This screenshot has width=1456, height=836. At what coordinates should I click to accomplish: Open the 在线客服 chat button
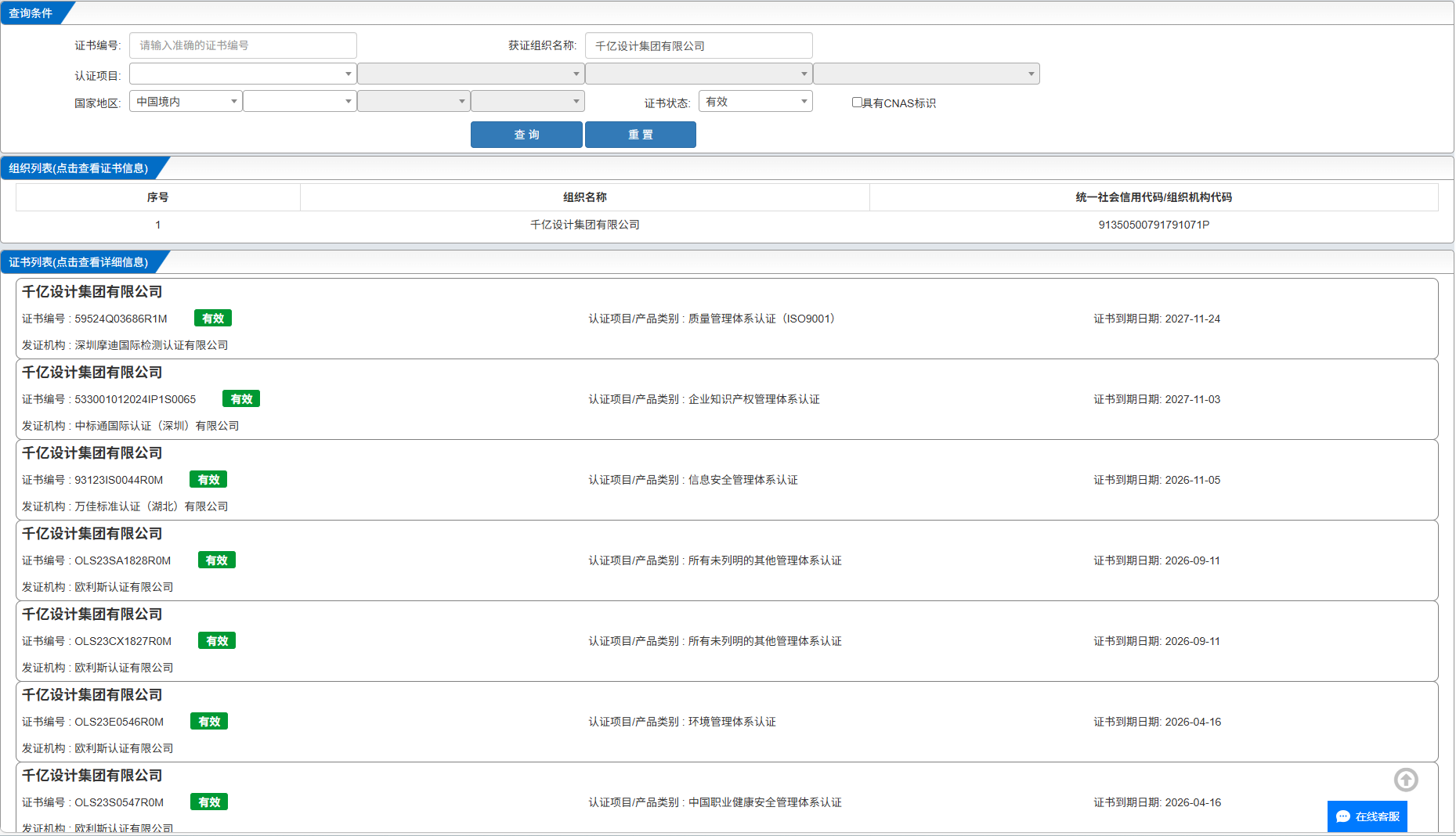coord(1367,816)
